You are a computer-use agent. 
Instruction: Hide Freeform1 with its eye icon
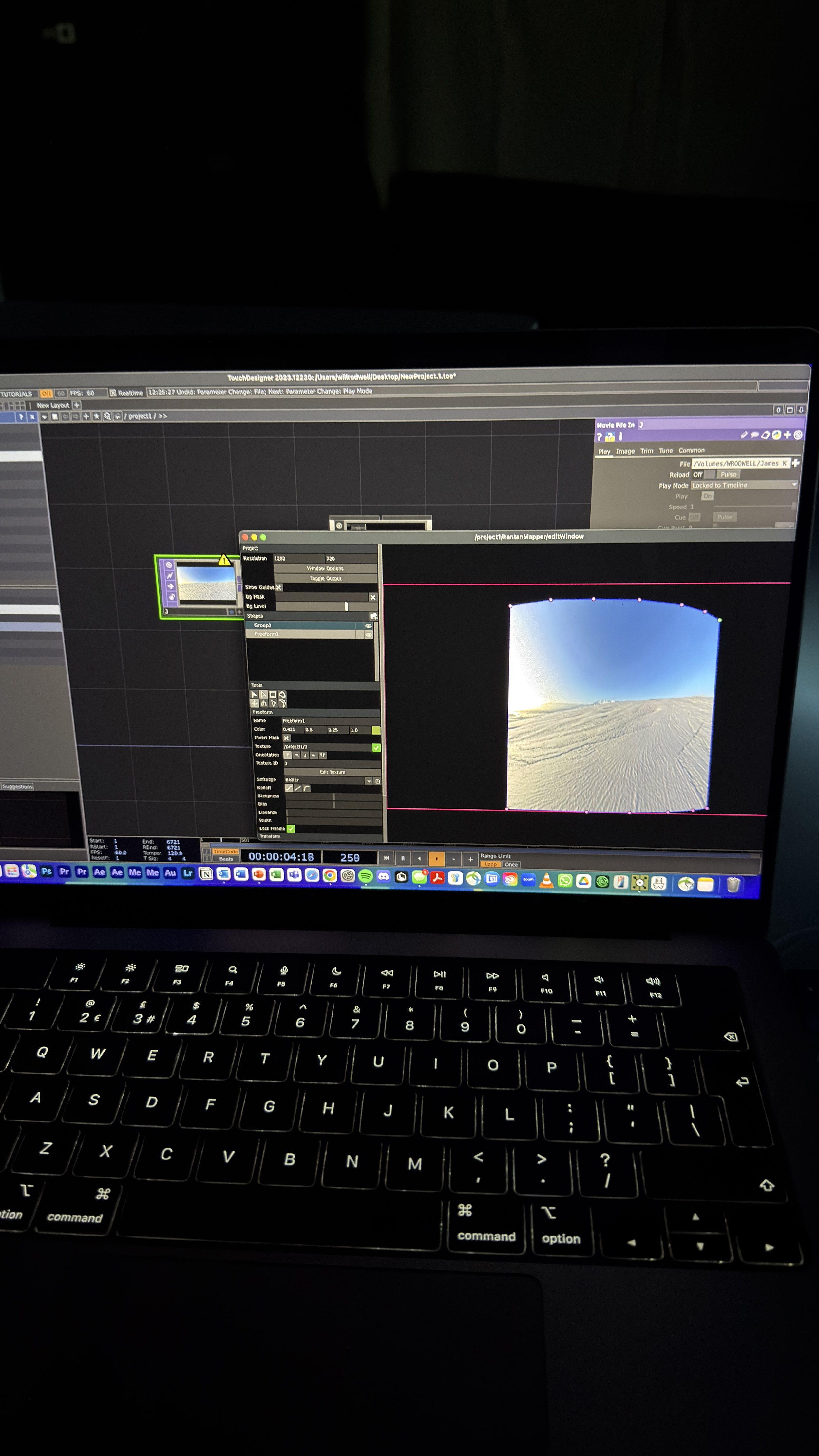point(369,634)
